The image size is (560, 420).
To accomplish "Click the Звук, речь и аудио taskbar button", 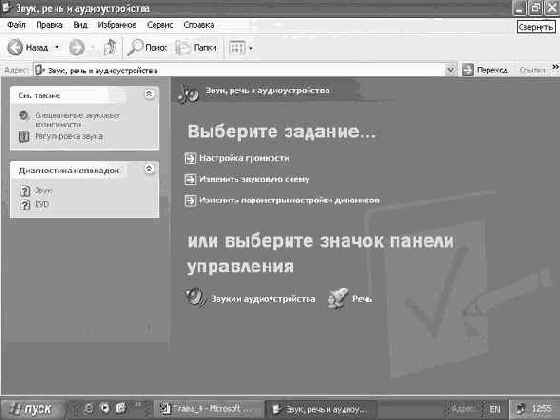I will click(321, 409).
